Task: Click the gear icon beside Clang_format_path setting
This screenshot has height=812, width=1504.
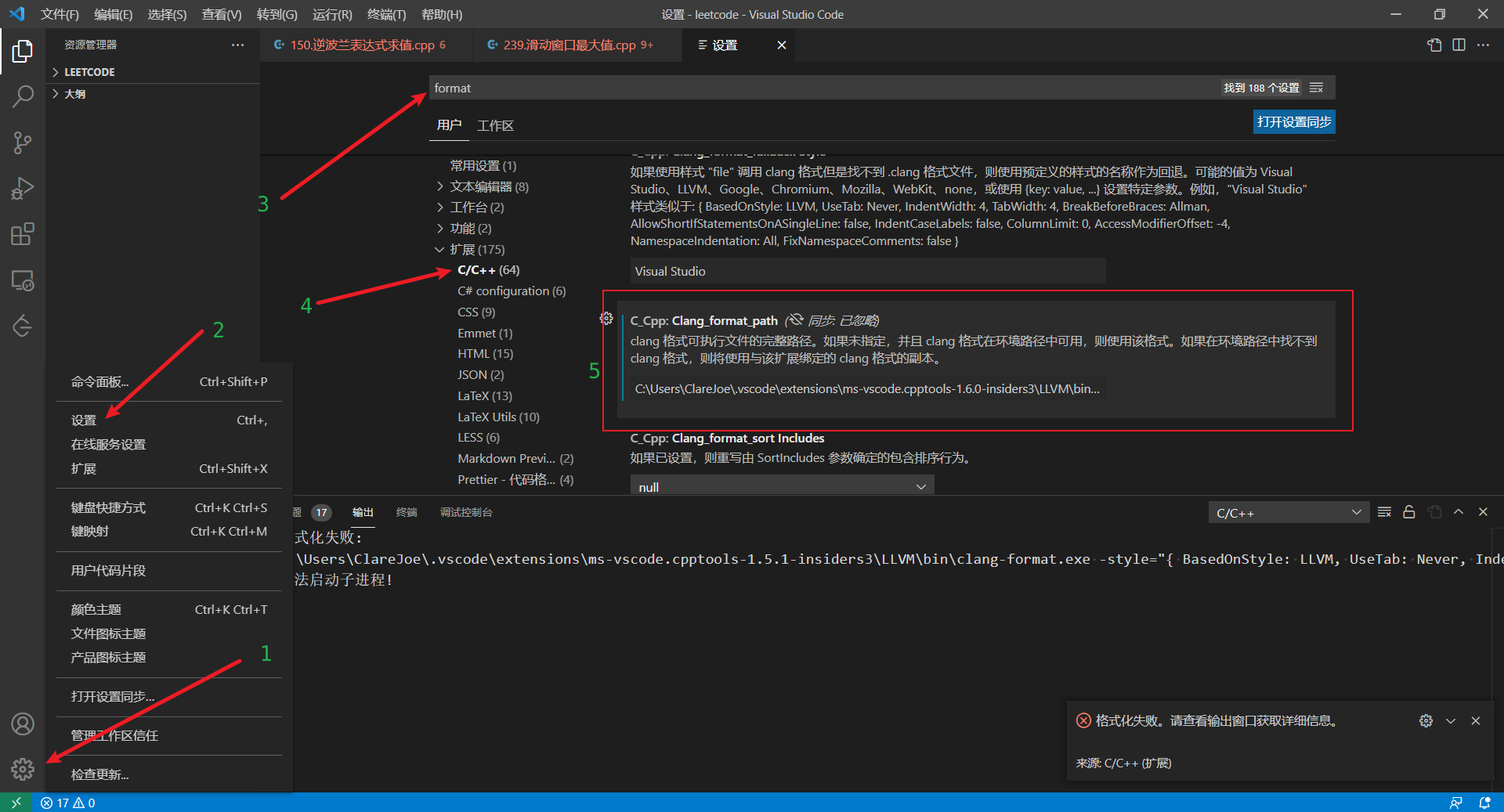Action: pos(606,319)
